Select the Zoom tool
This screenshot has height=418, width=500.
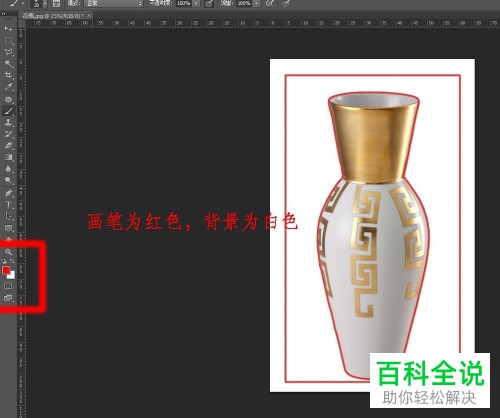click(x=8, y=252)
